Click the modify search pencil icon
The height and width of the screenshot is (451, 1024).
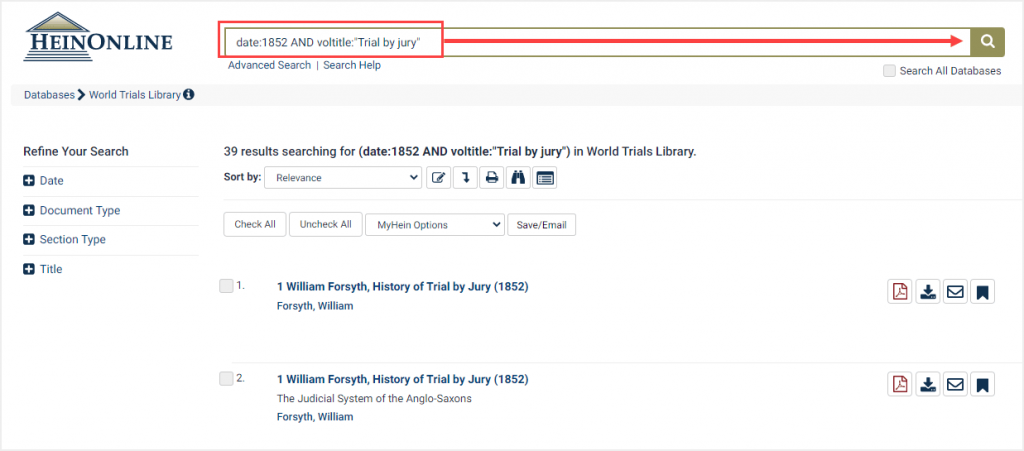click(439, 178)
